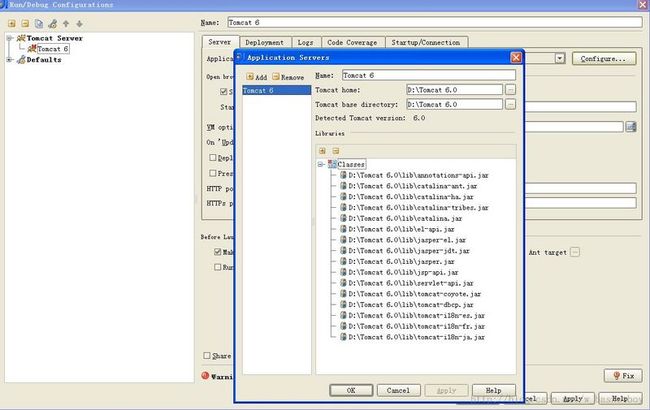Click the Ant target browse button
The height and width of the screenshot is (410, 650).
click(x=575, y=252)
